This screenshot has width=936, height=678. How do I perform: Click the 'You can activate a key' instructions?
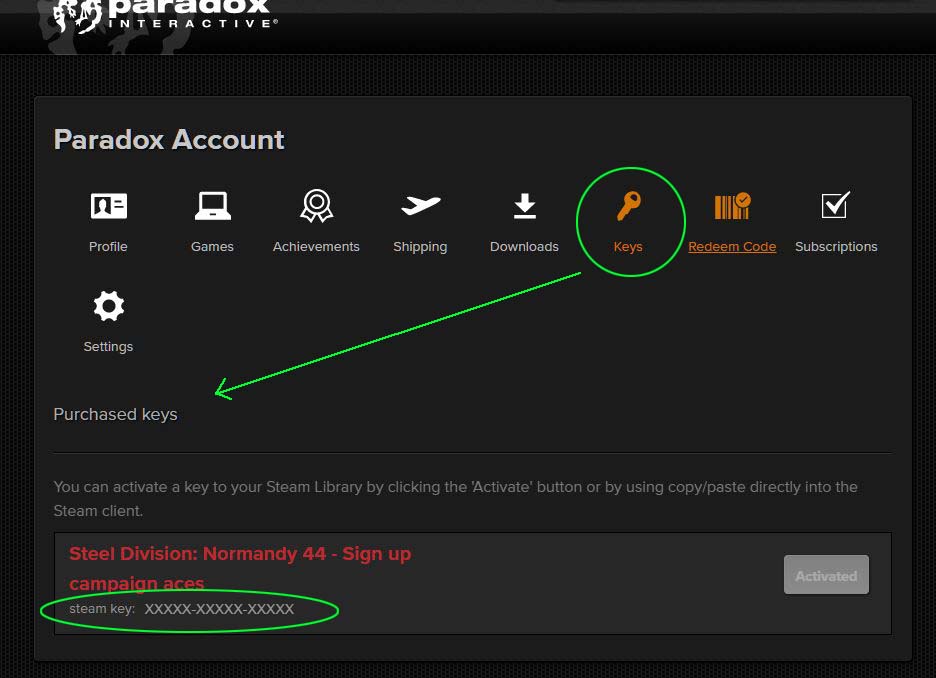(455, 499)
